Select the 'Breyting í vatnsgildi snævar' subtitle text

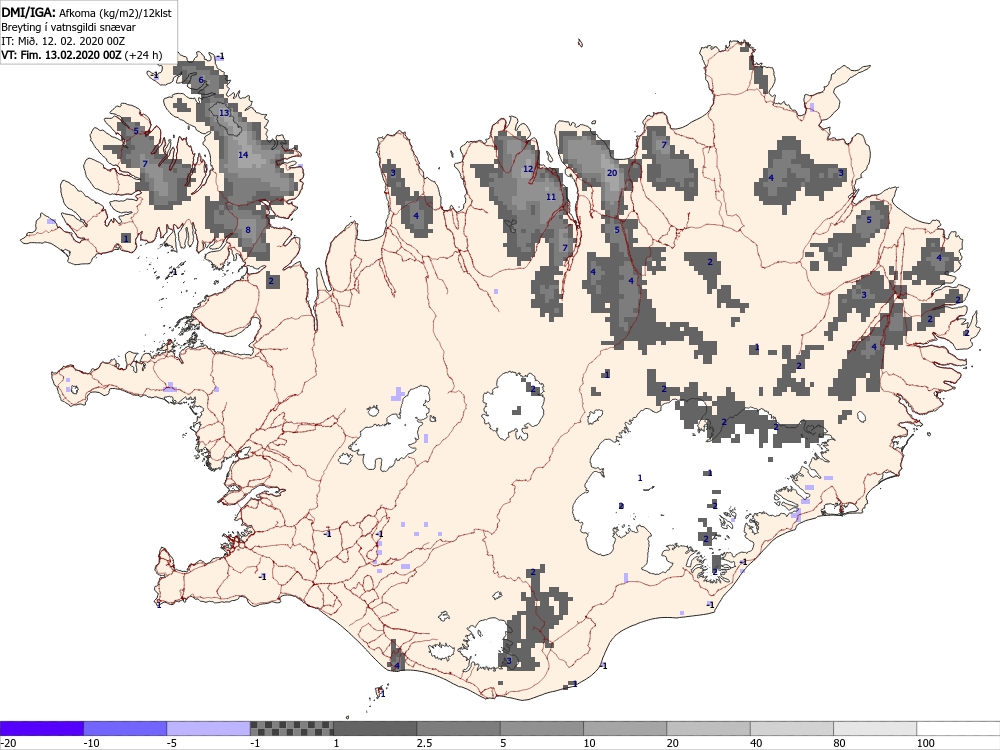tap(68, 27)
